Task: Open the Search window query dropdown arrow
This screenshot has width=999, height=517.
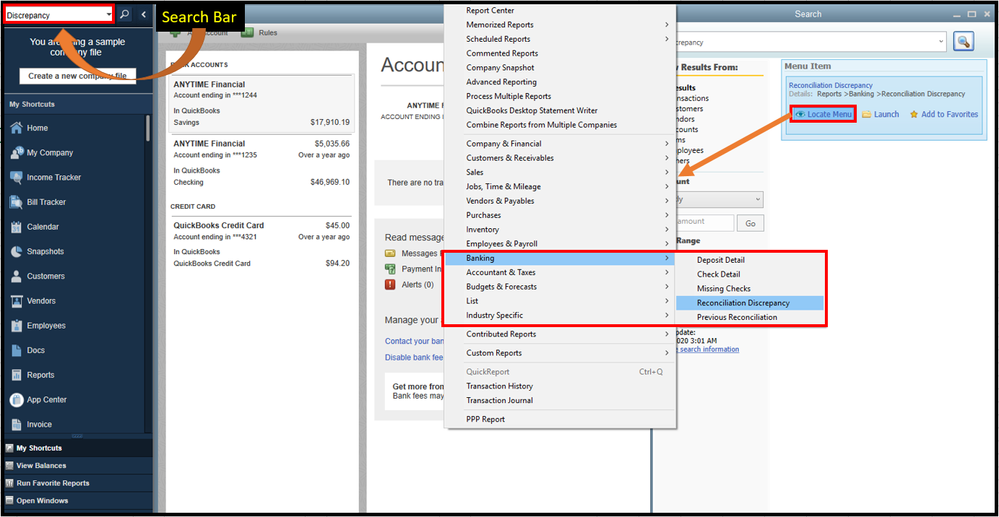Action: [x=942, y=42]
